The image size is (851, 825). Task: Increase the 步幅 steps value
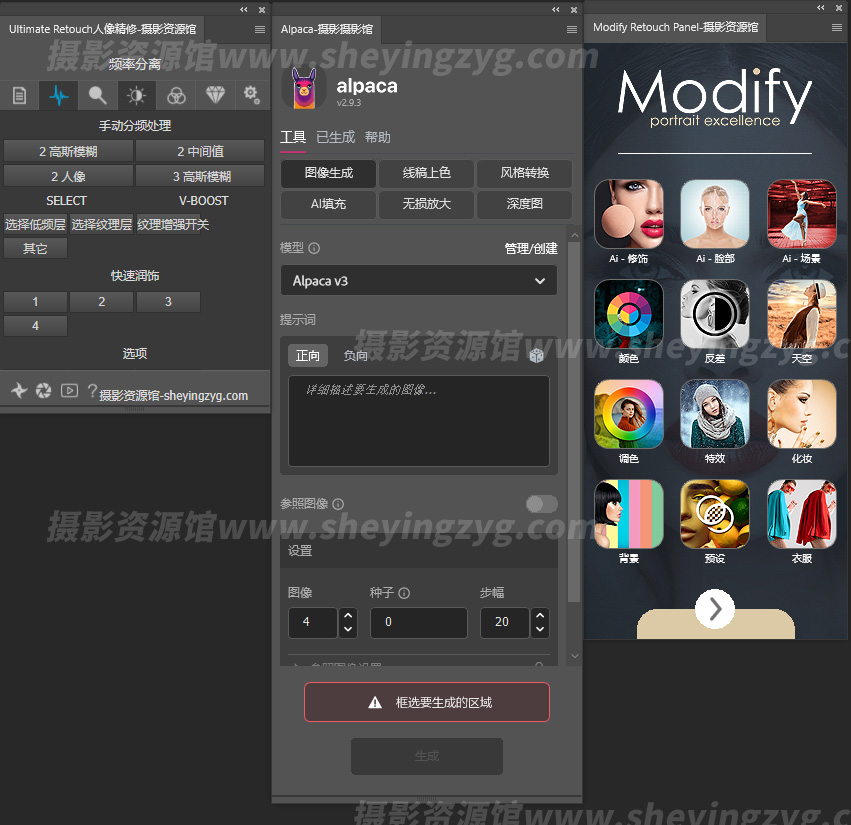[x=540, y=616]
